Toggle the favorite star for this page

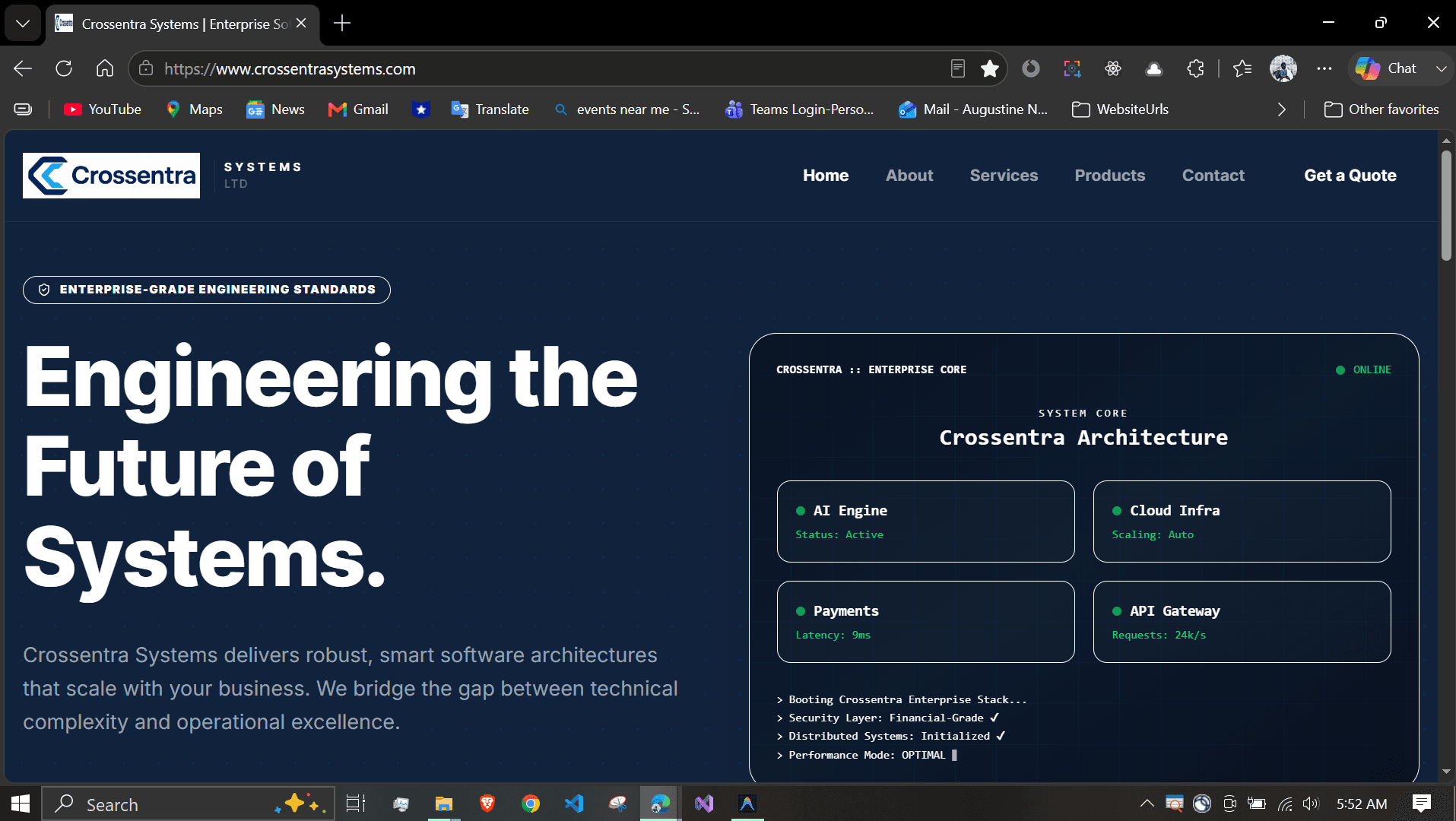click(x=990, y=68)
